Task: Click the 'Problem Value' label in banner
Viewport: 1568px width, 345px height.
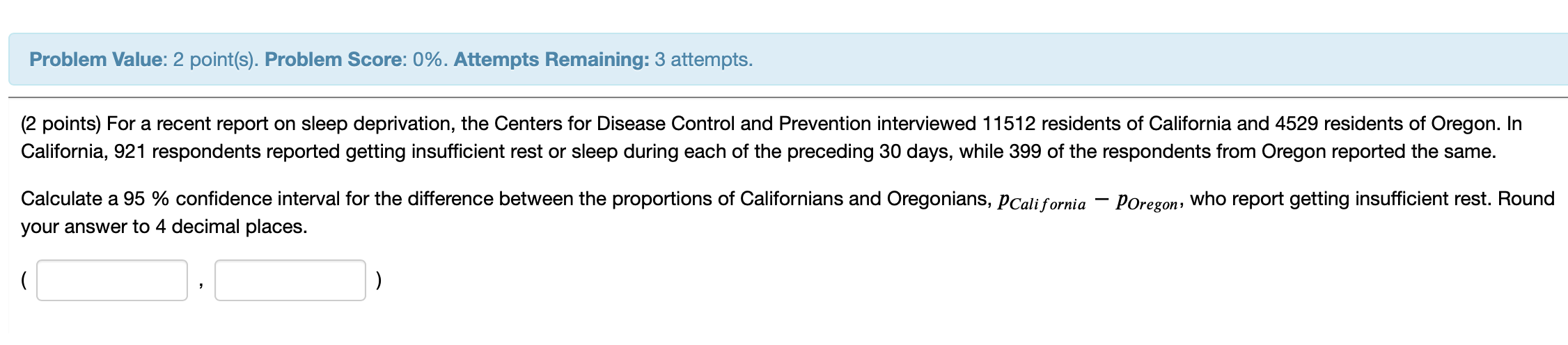Action: pyautogui.click(x=96, y=60)
